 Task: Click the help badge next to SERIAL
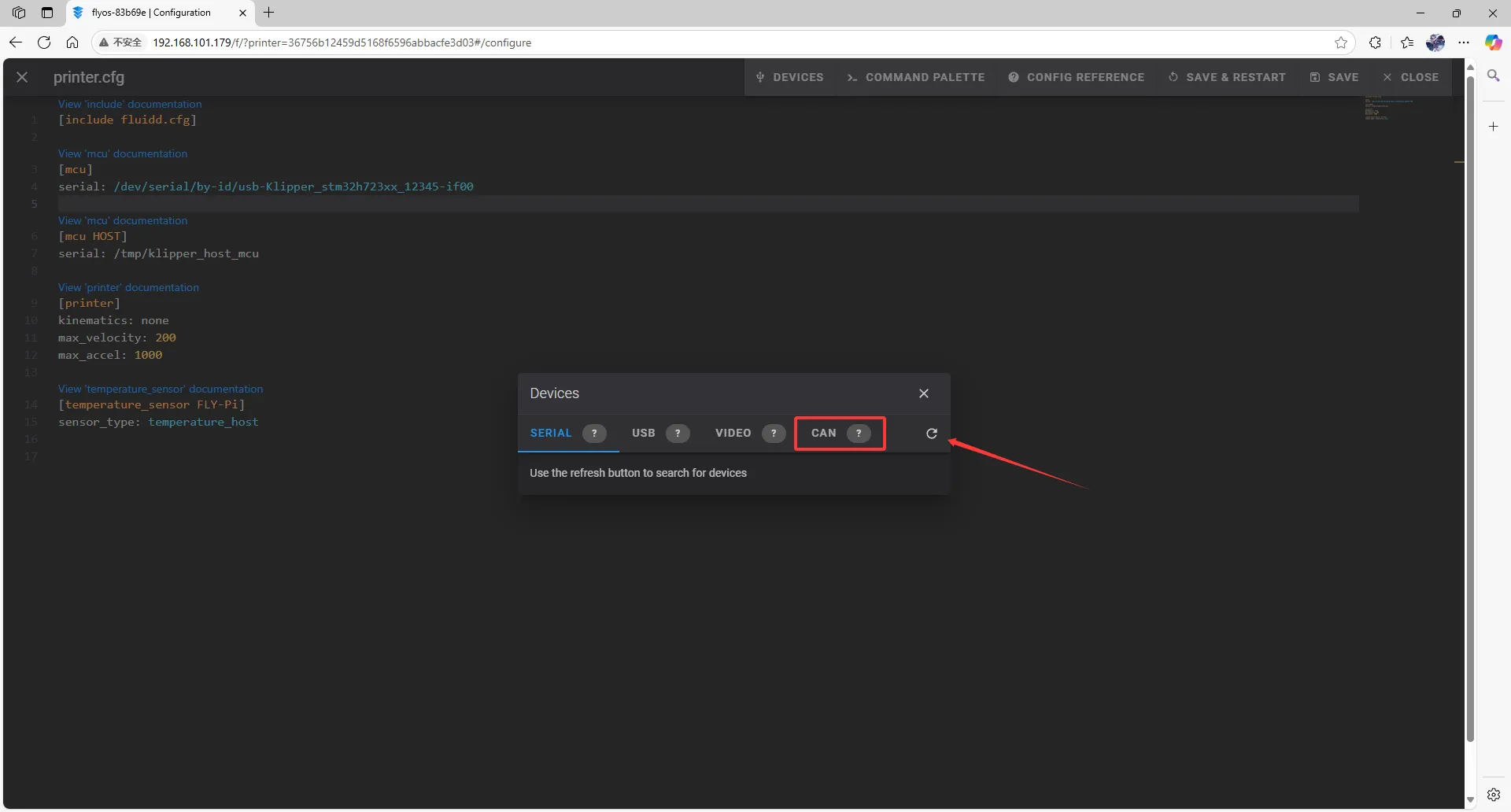click(594, 434)
